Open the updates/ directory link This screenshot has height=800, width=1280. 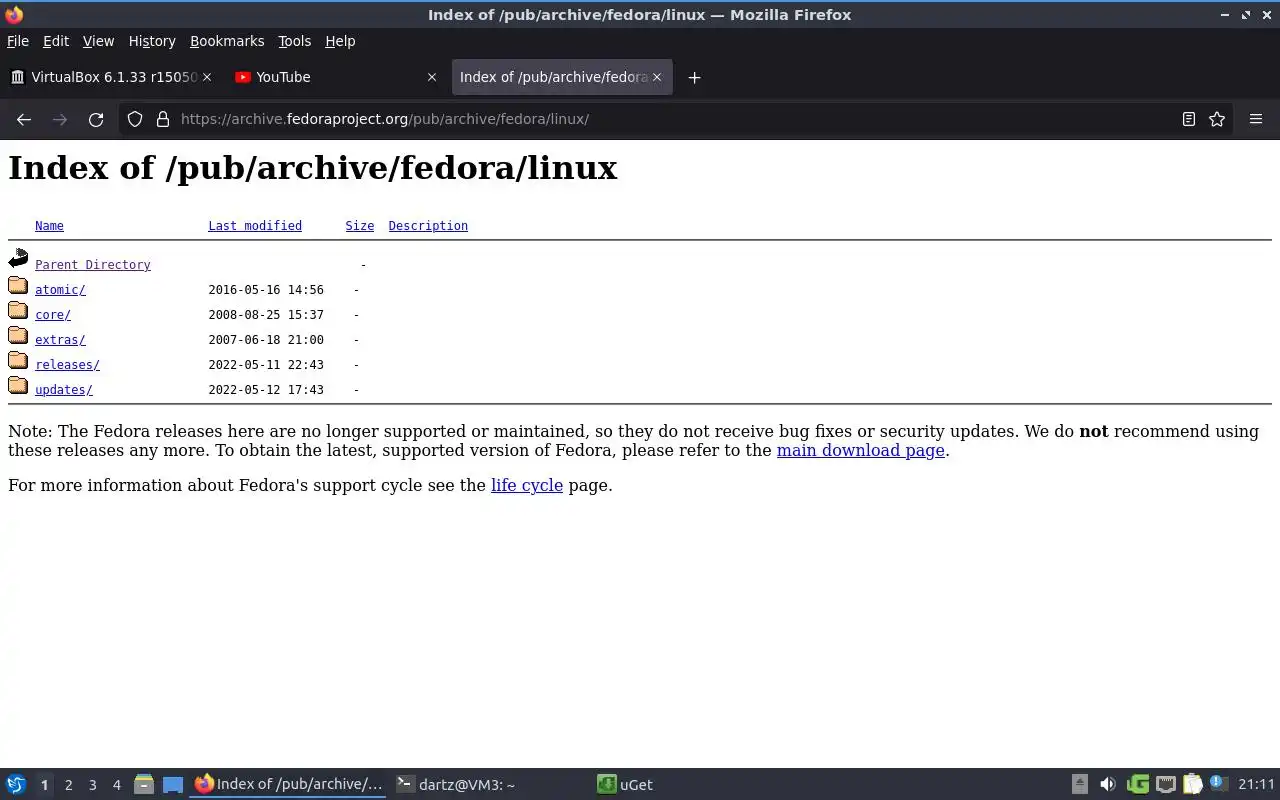(64, 390)
